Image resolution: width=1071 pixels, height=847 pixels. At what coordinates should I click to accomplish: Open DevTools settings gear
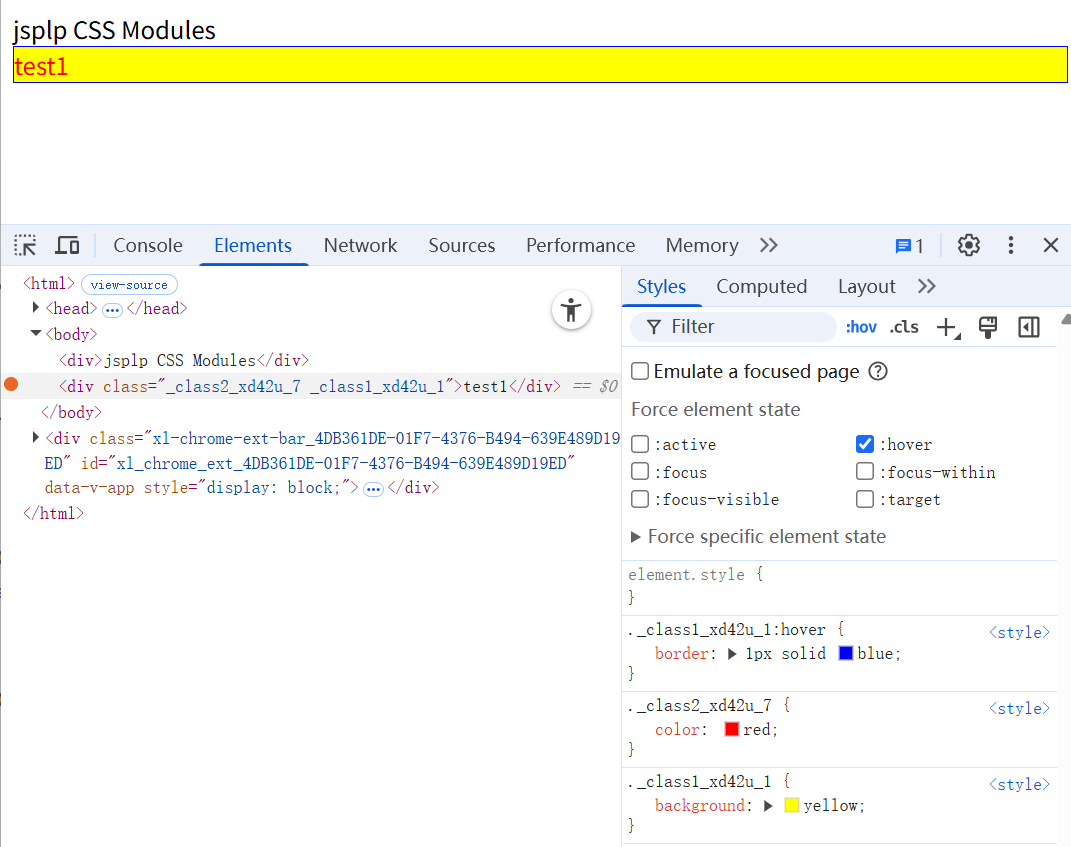968,245
